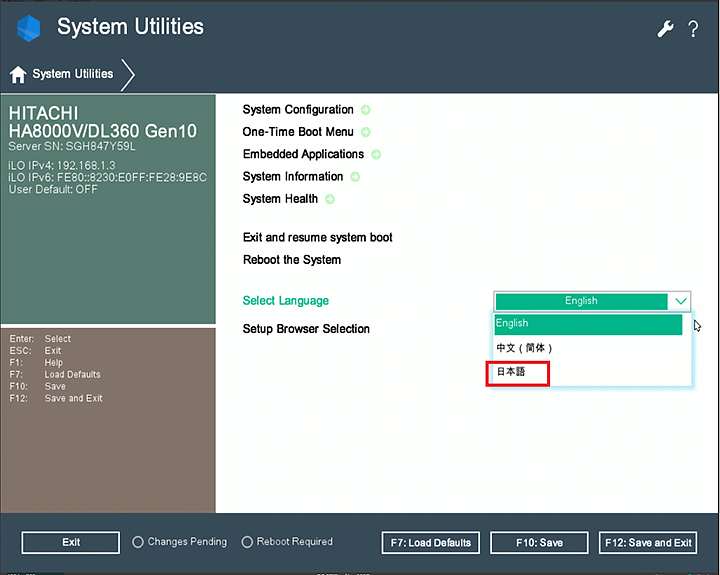This screenshot has height=575, width=720.
Task: Click the 'ESC: Exit' key hint
Action: [x=35, y=351]
